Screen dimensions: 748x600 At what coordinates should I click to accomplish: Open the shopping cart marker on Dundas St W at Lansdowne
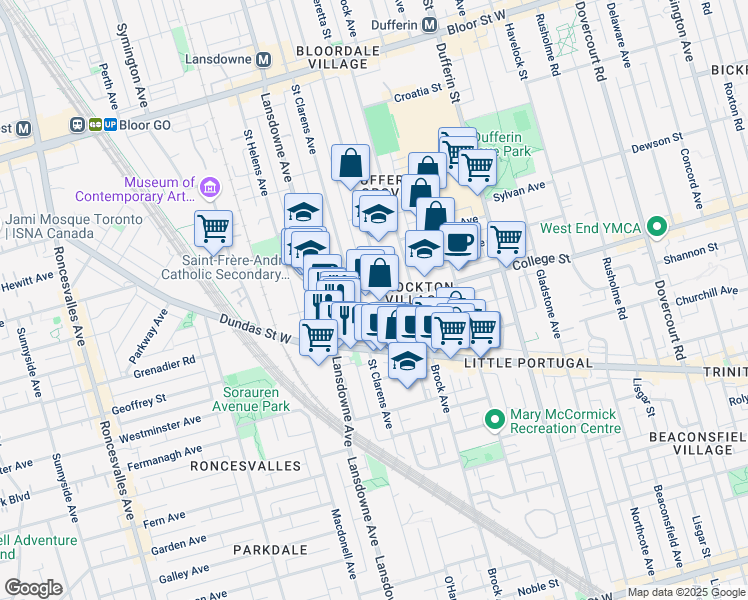[318, 339]
